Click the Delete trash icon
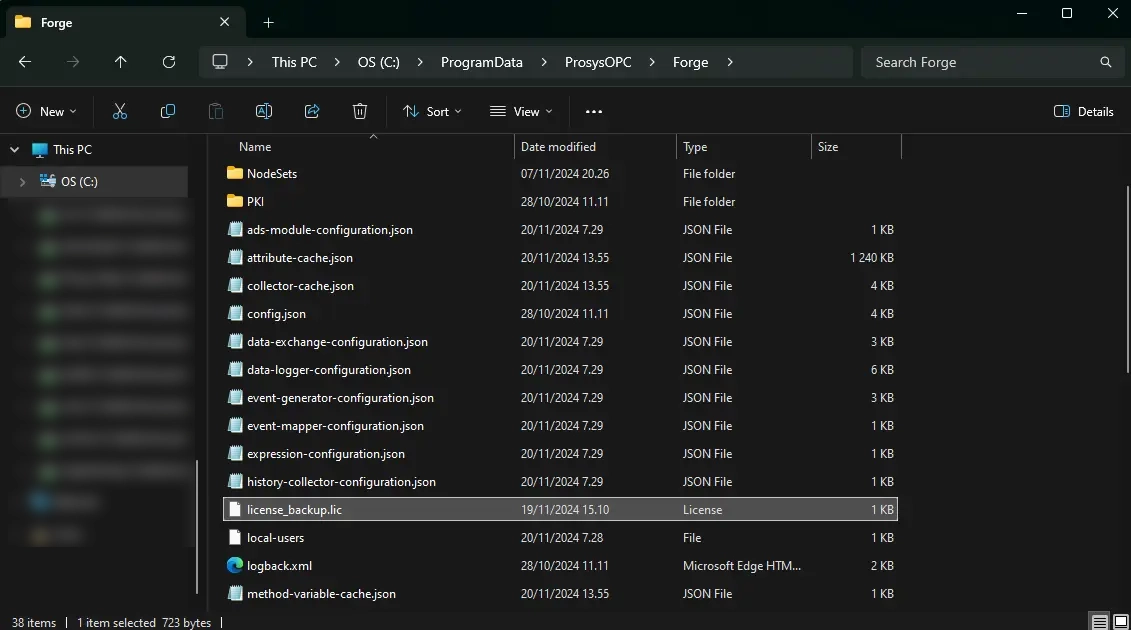 click(x=360, y=111)
